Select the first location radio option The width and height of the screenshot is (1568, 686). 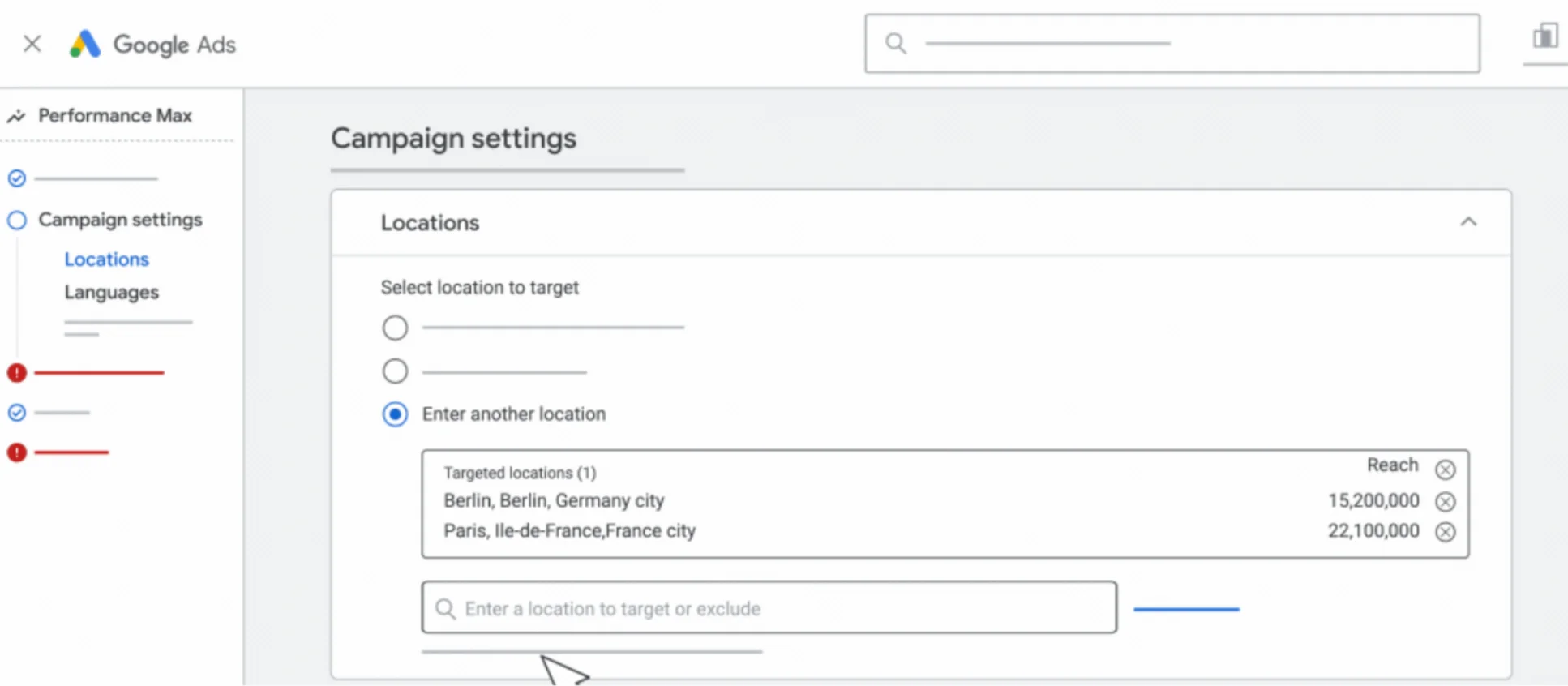point(395,328)
